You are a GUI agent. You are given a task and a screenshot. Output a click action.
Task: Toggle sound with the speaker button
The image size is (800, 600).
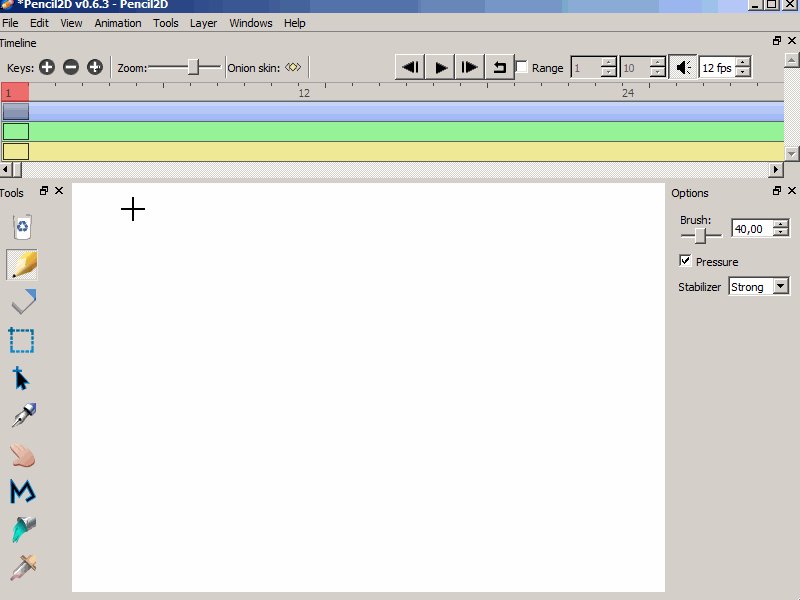683,67
